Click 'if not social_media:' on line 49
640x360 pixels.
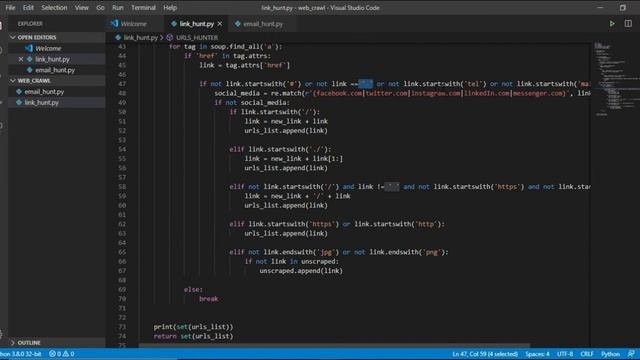coord(252,103)
